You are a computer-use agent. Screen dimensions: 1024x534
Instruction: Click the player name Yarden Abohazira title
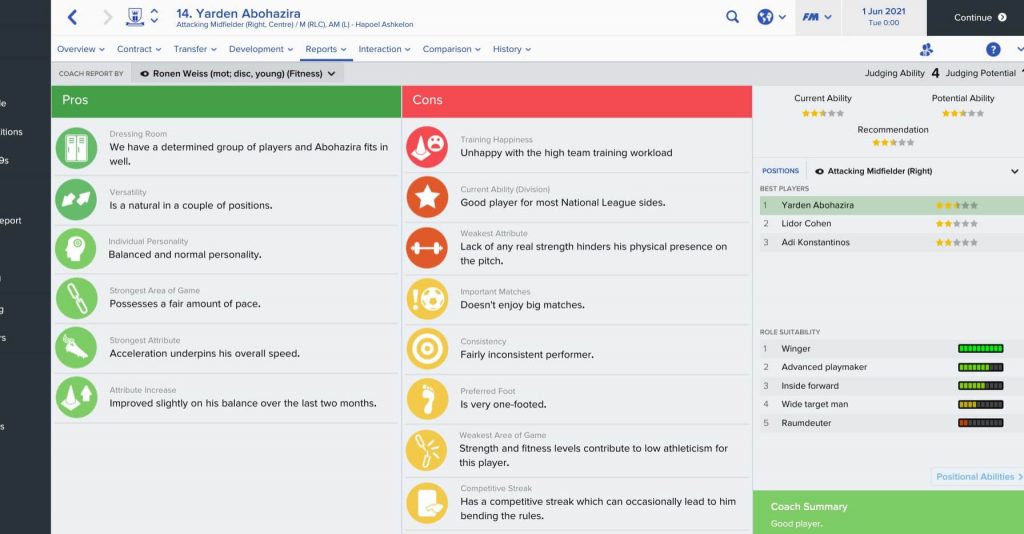tap(238, 13)
